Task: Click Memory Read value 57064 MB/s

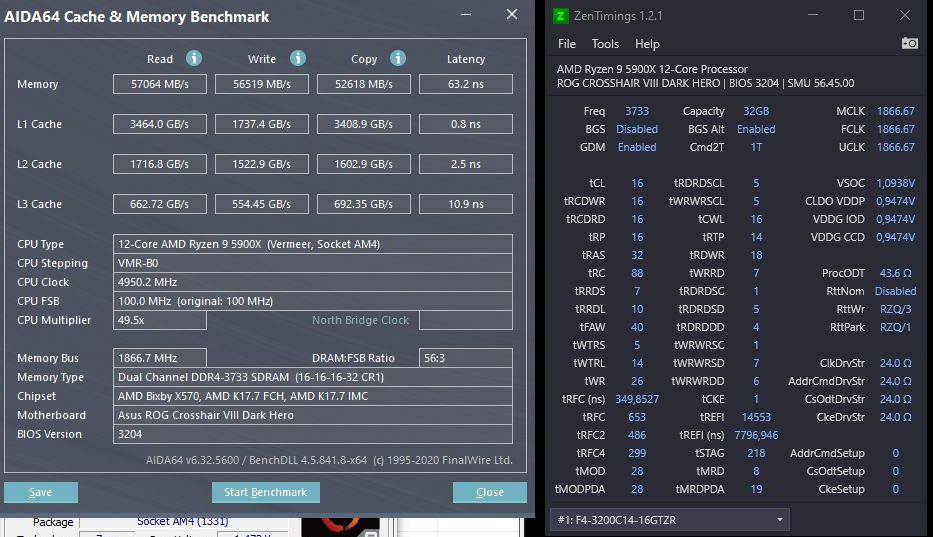Action: 159,84
